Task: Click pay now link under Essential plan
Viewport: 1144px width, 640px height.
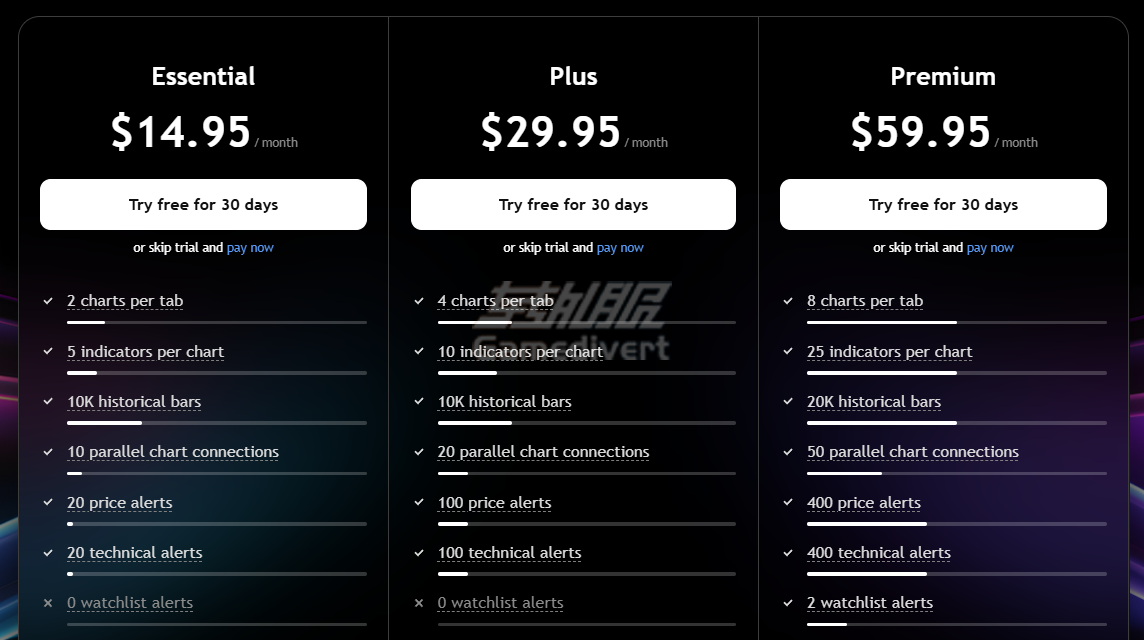Action: point(250,247)
